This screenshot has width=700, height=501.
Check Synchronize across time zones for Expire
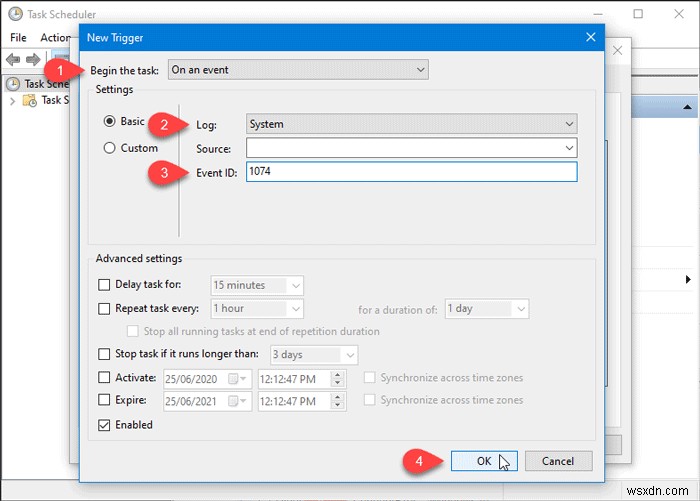[x=369, y=400]
